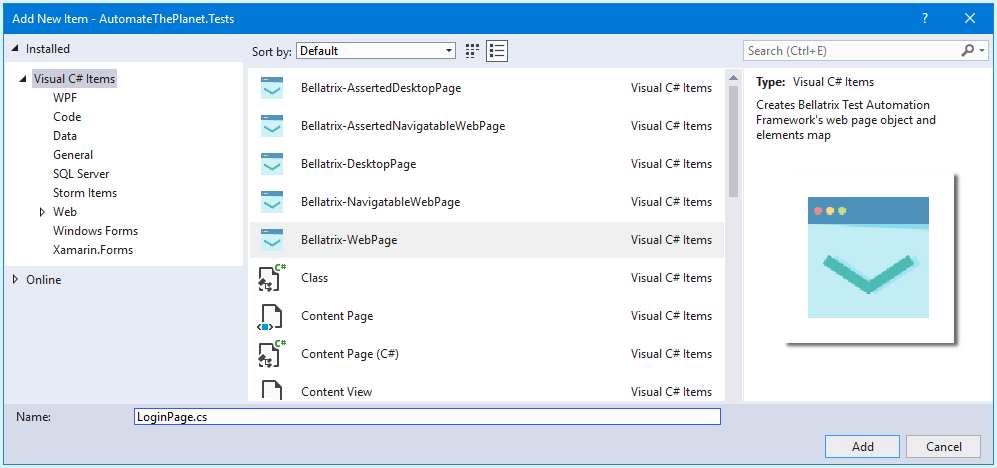Select the Xamarin.Forms category
This screenshot has height=468, width=997.
93,250
